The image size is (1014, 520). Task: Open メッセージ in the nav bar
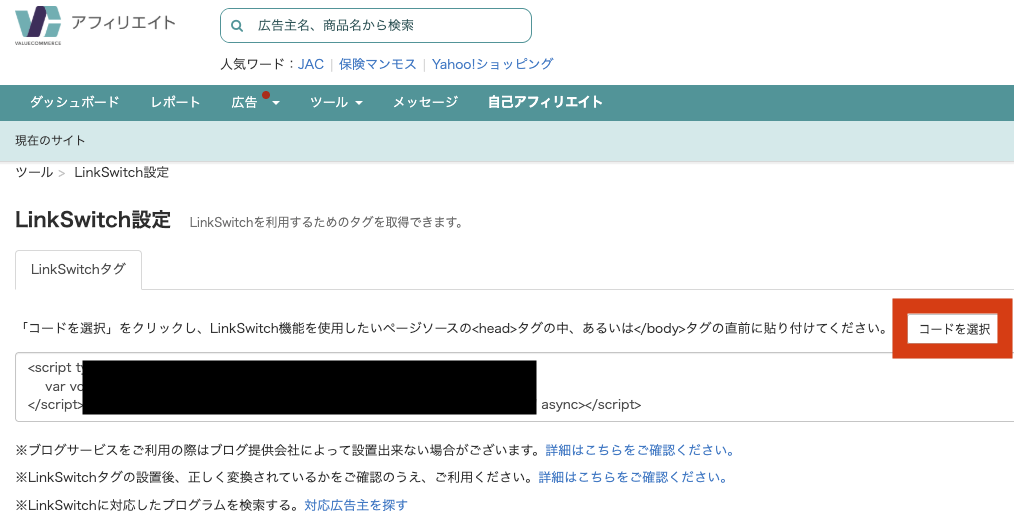tap(426, 102)
